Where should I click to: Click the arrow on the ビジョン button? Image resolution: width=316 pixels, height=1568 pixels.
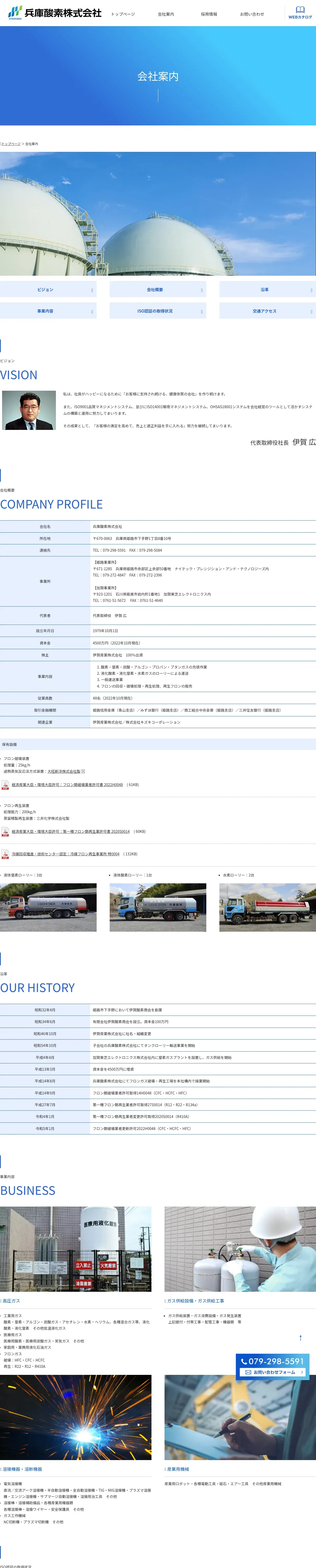pyautogui.click(x=92, y=290)
